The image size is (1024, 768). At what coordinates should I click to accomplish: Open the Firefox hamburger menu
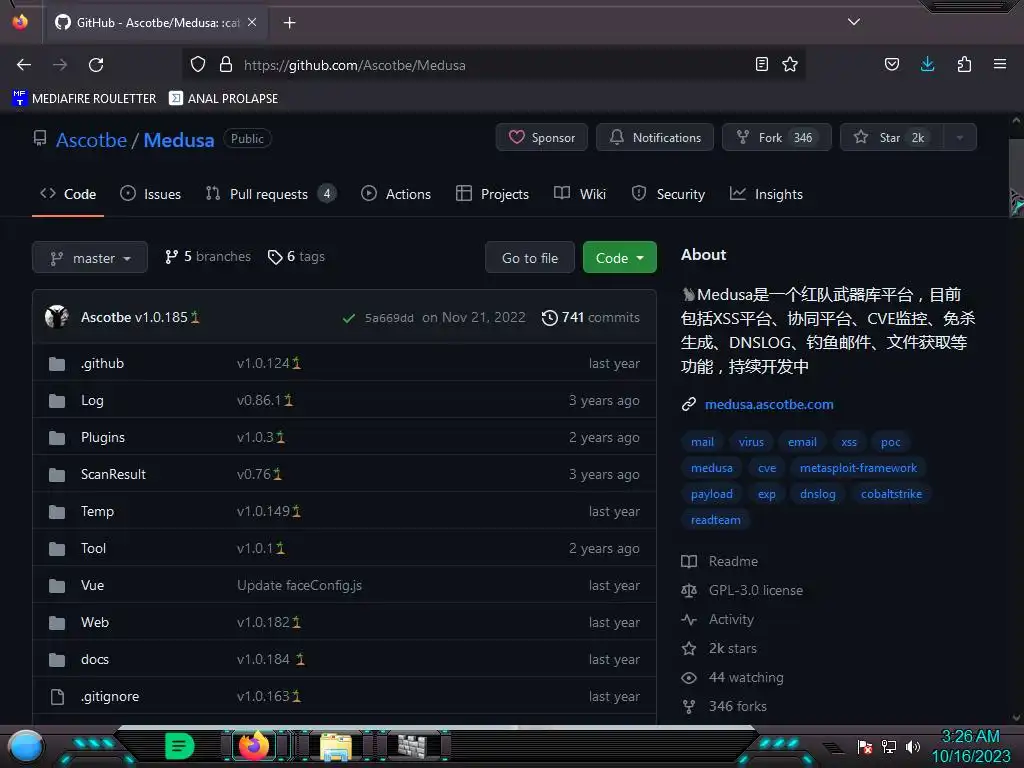click(x=999, y=64)
